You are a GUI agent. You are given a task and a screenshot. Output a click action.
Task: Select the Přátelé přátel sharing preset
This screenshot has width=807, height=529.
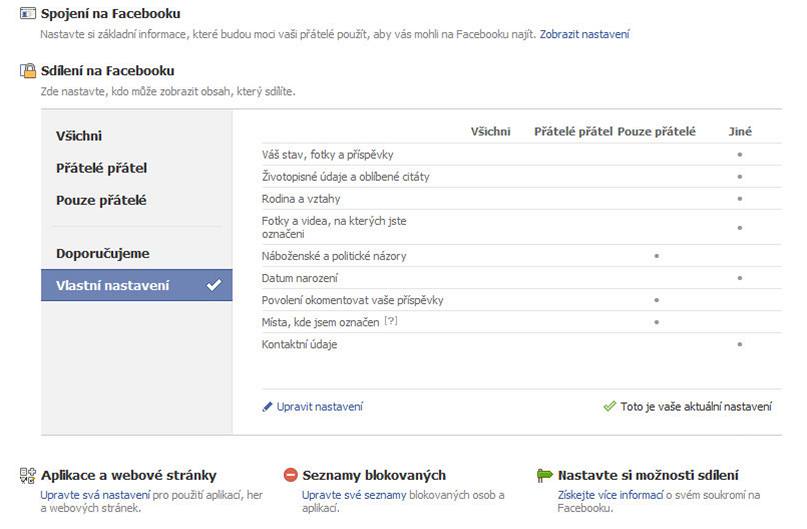tap(101, 168)
